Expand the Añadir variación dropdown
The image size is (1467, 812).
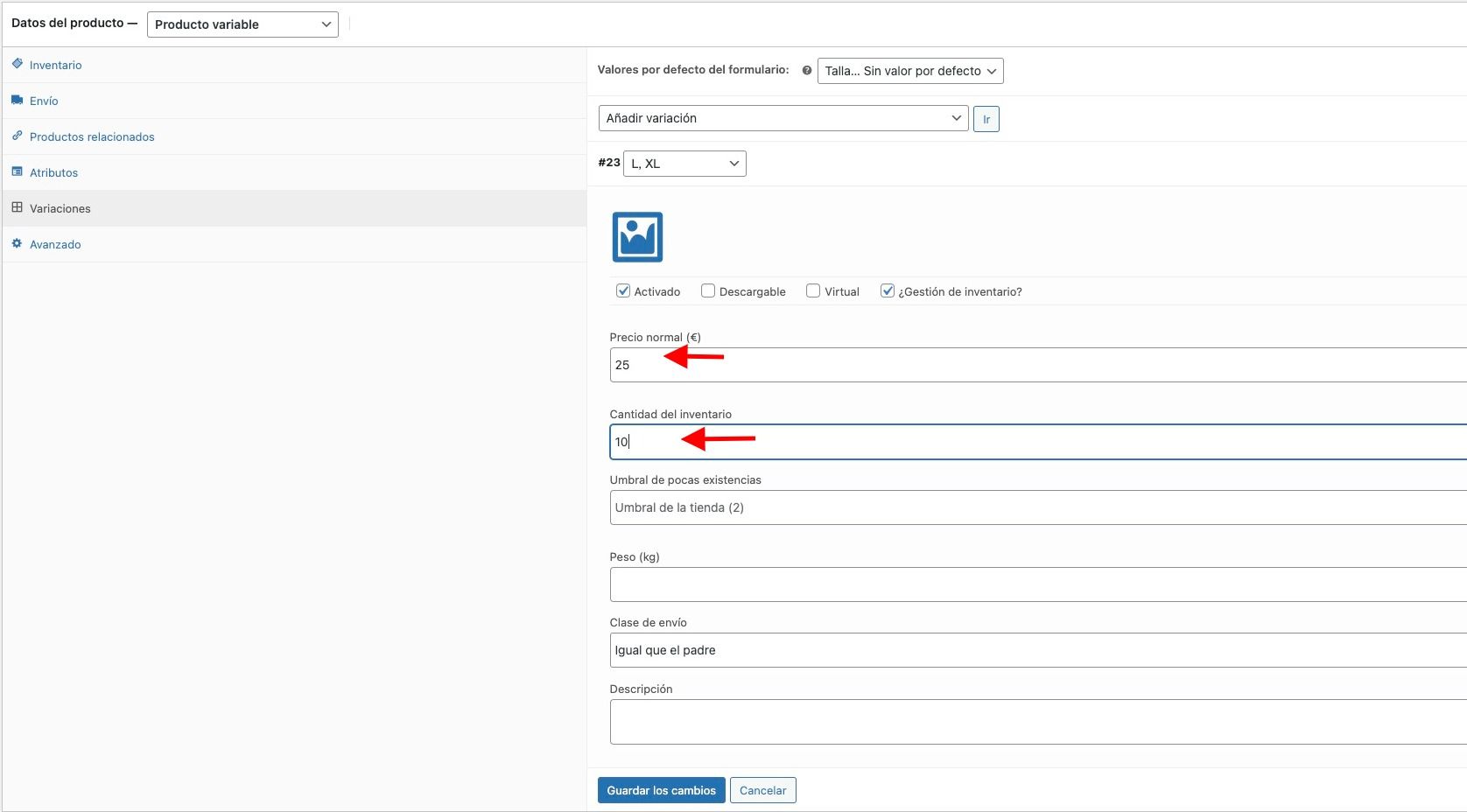pos(783,118)
